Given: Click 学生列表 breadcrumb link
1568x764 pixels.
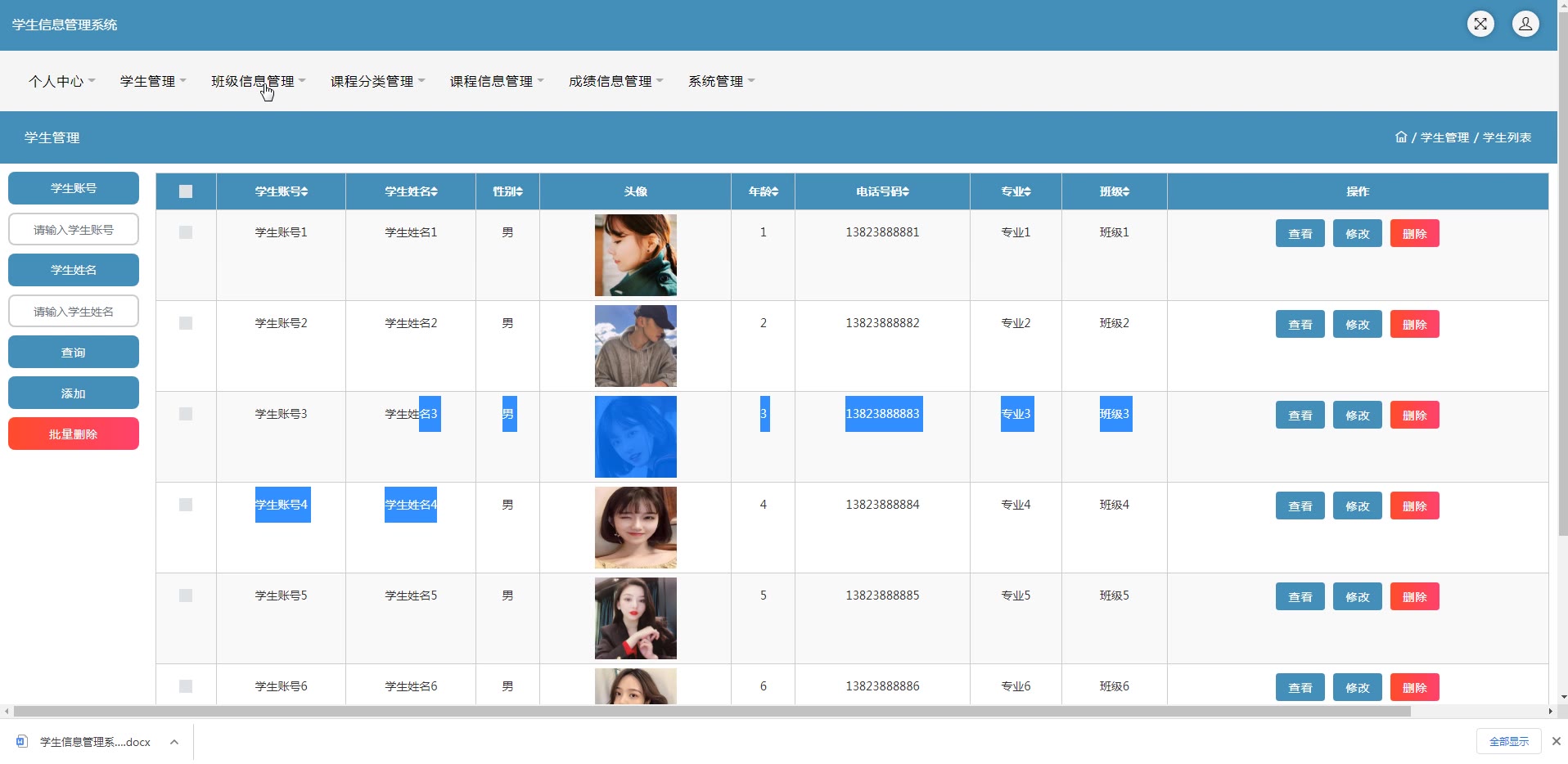Looking at the screenshot, I should 1507,137.
